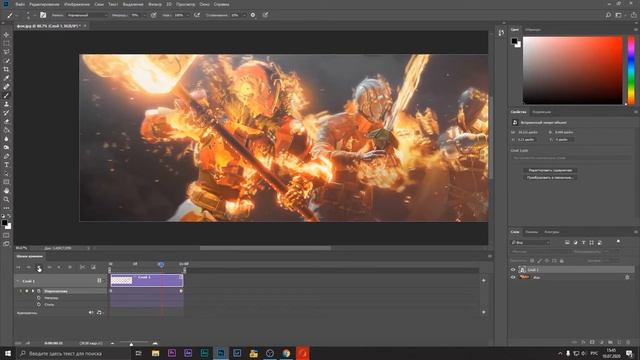Toggle the Style keyframe stopwatch

pyautogui.click(x=39, y=304)
